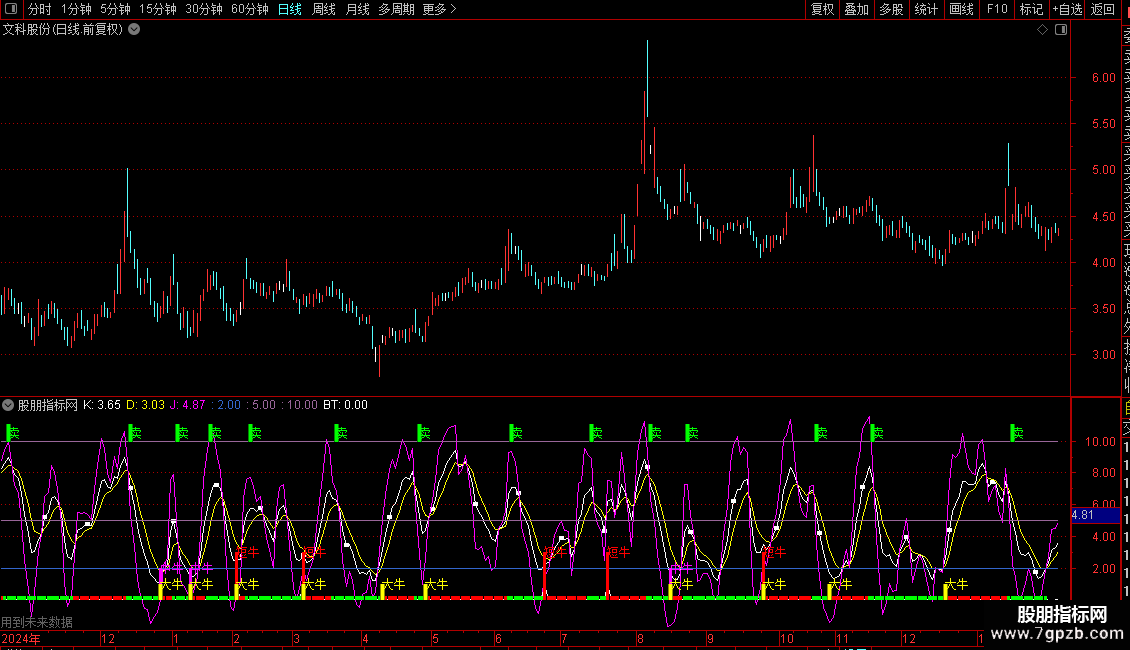Click the D: 3.03 value label
Image resolution: width=1130 pixels, height=650 pixels.
146,405
